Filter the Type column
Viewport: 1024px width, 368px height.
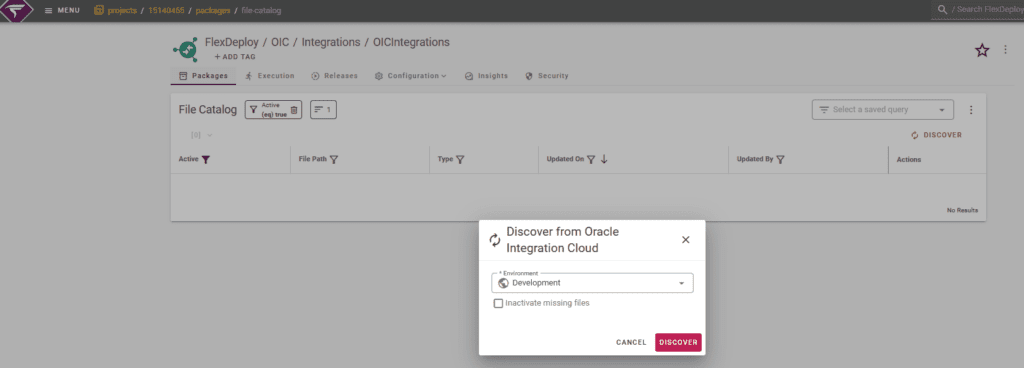[460, 159]
